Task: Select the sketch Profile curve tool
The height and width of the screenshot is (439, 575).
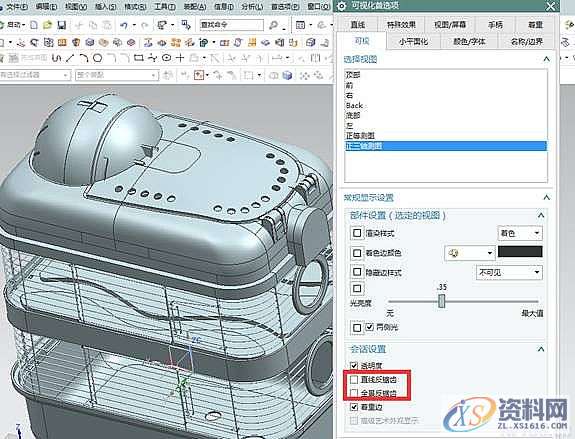Action: click(x=56, y=58)
